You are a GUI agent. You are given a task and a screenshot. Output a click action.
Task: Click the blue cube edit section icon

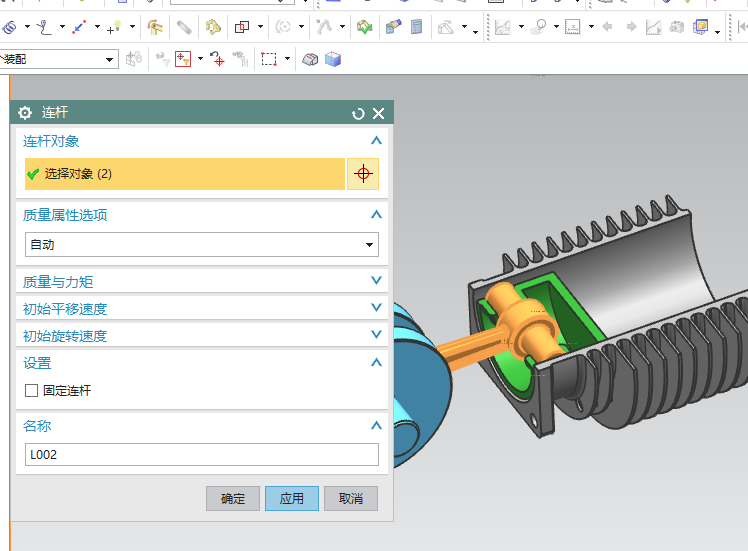pyautogui.click(x=333, y=59)
